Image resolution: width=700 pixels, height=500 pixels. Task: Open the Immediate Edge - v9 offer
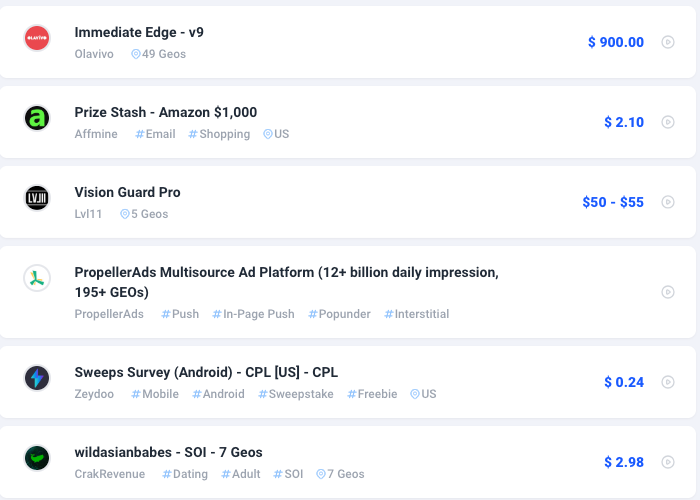[139, 32]
